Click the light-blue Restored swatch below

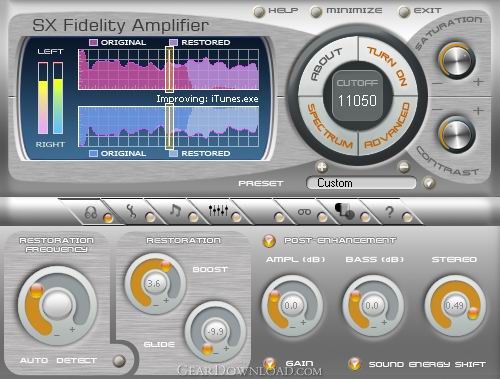point(173,153)
